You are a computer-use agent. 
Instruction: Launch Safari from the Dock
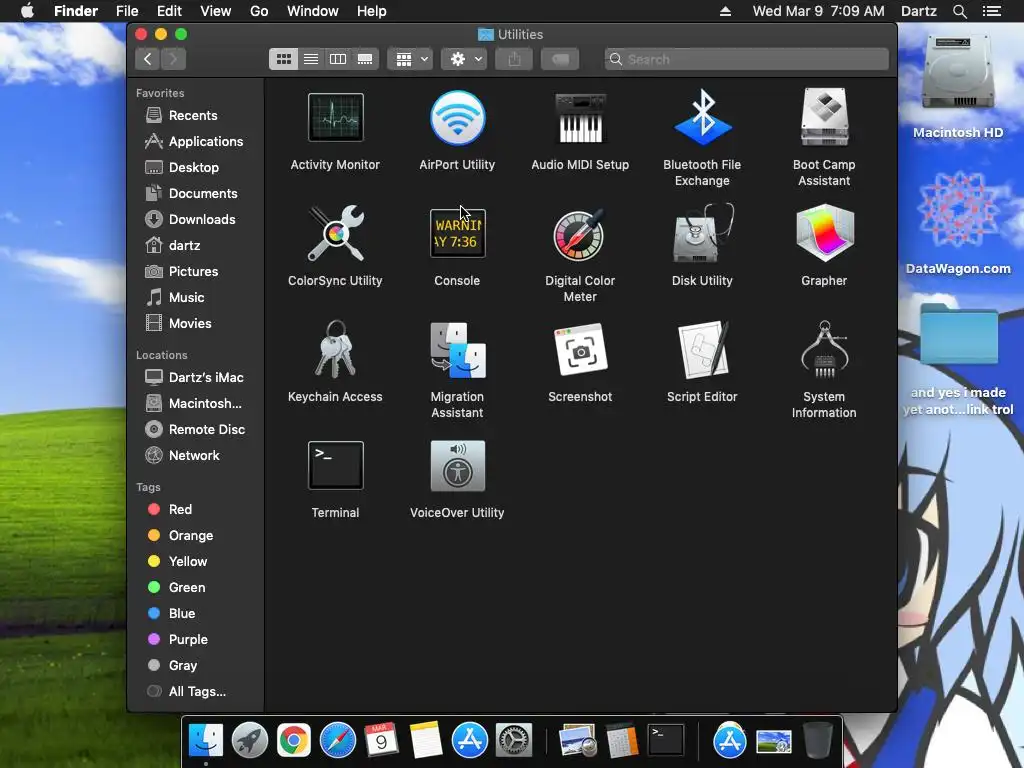click(x=338, y=741)
